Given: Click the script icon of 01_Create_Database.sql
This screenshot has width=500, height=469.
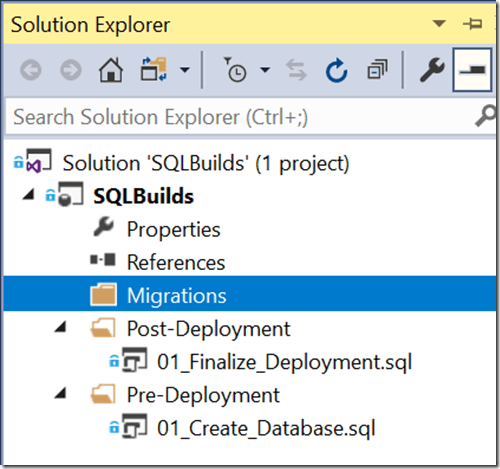Looking at the screenshot, I should (134, 426).
